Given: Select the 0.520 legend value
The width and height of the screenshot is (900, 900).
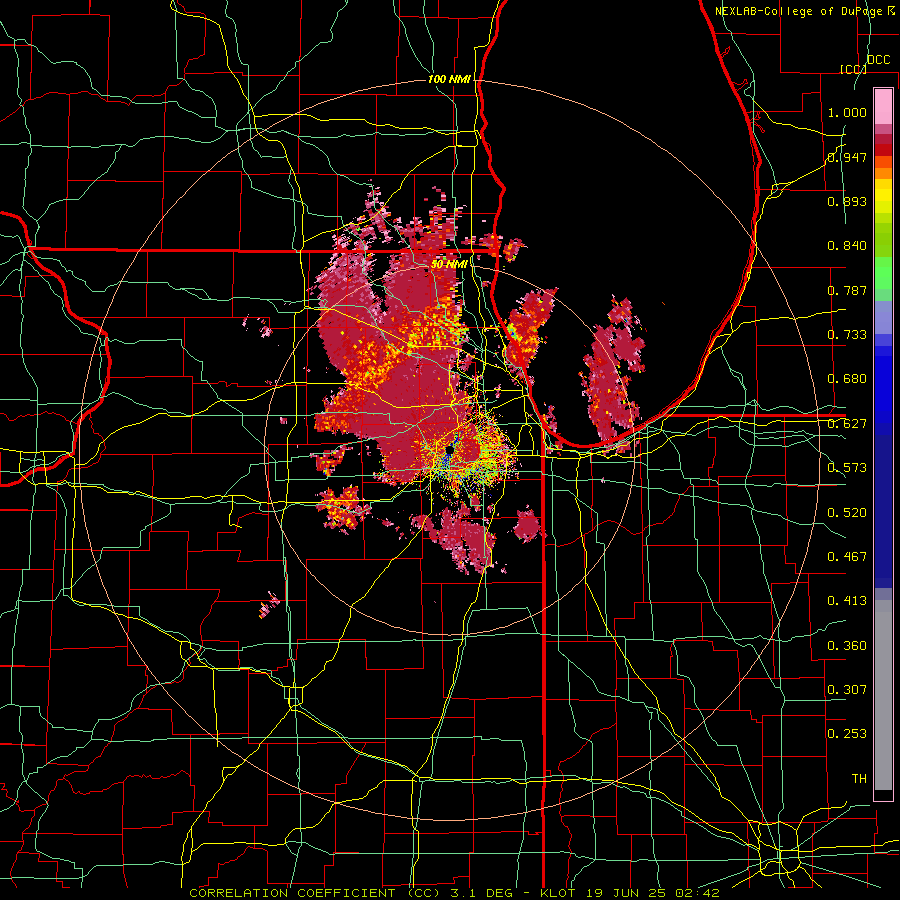Looking at the screenshot, I should point(847,513).
